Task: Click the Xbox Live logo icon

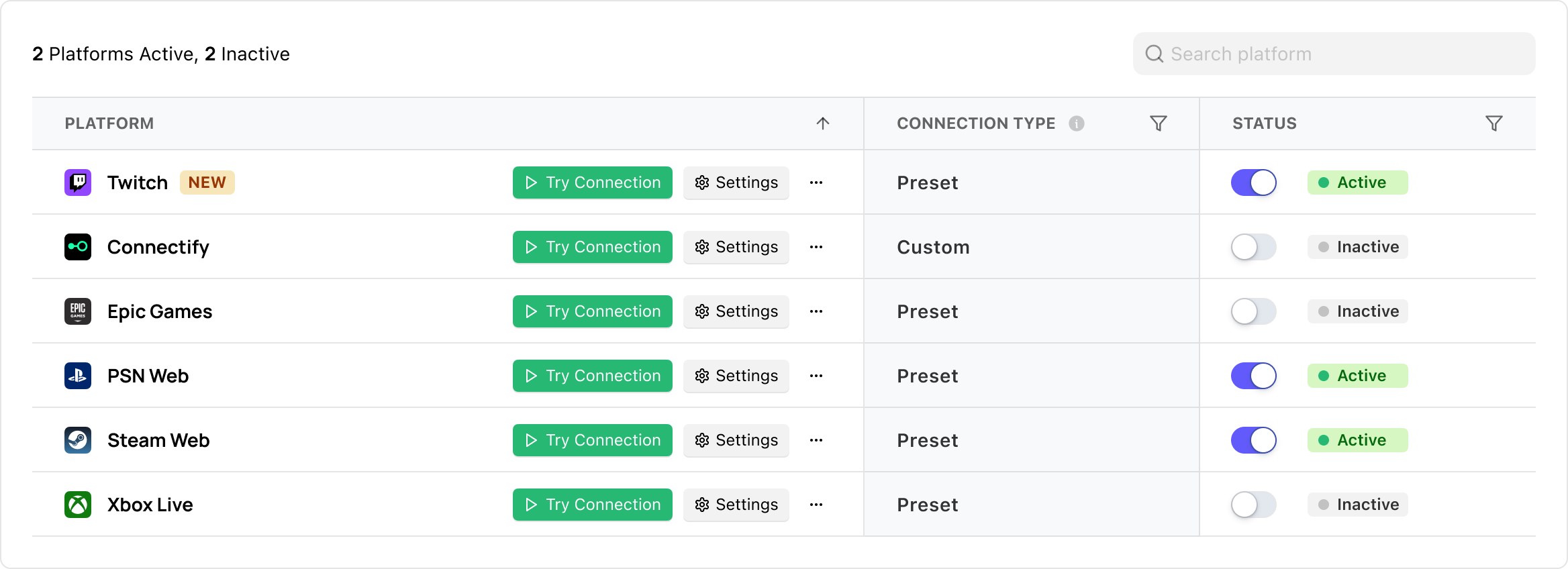Action: (x=78, y=505)
